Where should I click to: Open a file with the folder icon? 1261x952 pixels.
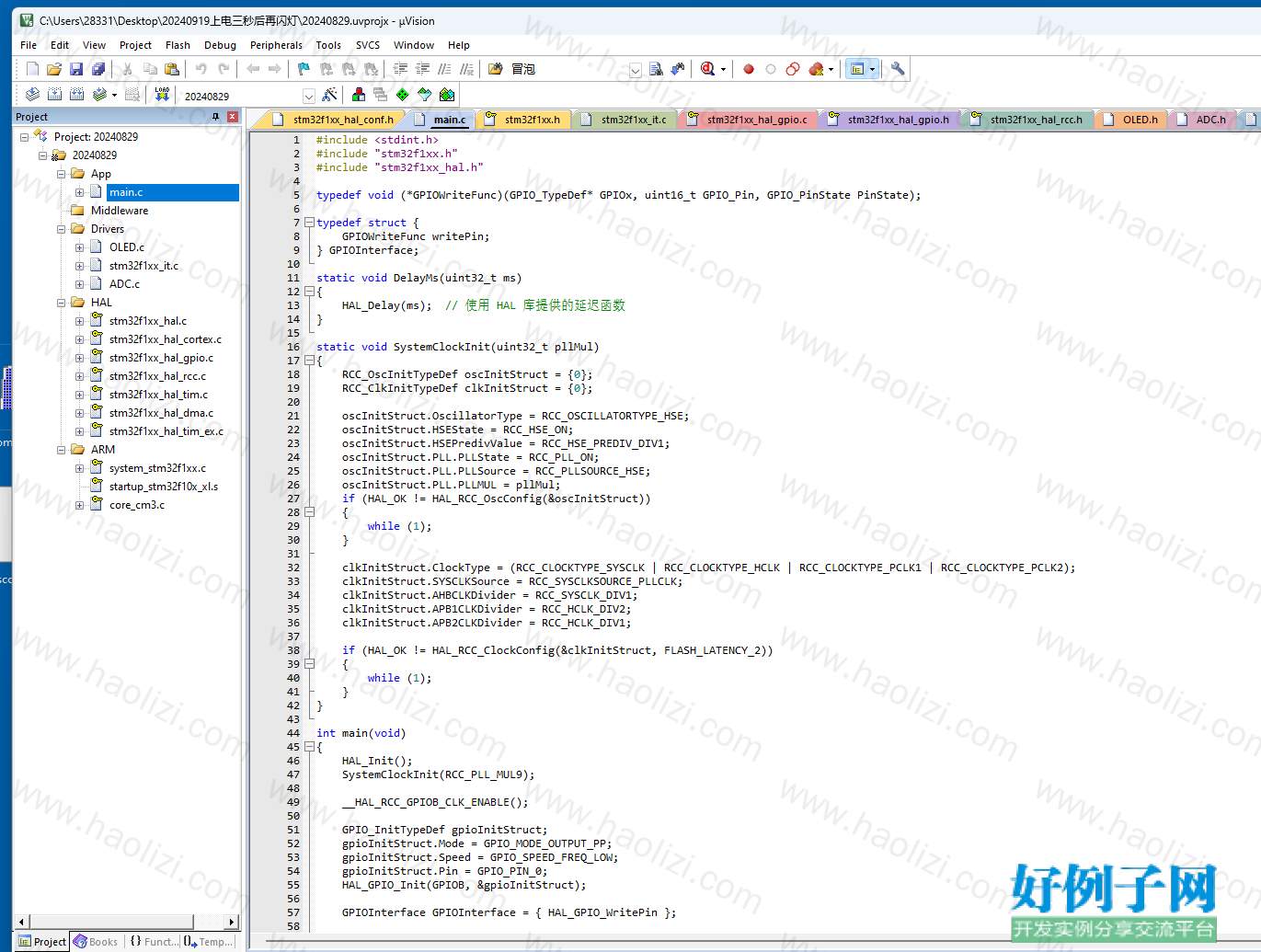(x=54, y=69)
